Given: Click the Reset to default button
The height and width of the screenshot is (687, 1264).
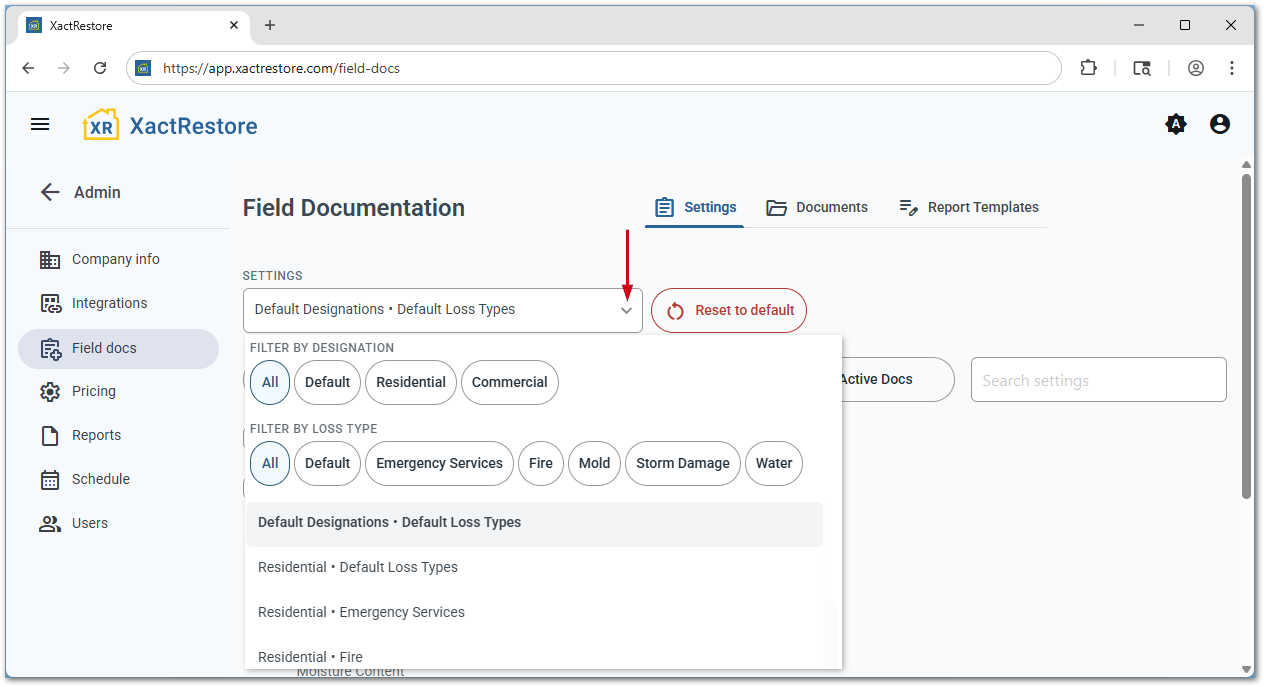Looking at the screenshot, I should 729,310.
